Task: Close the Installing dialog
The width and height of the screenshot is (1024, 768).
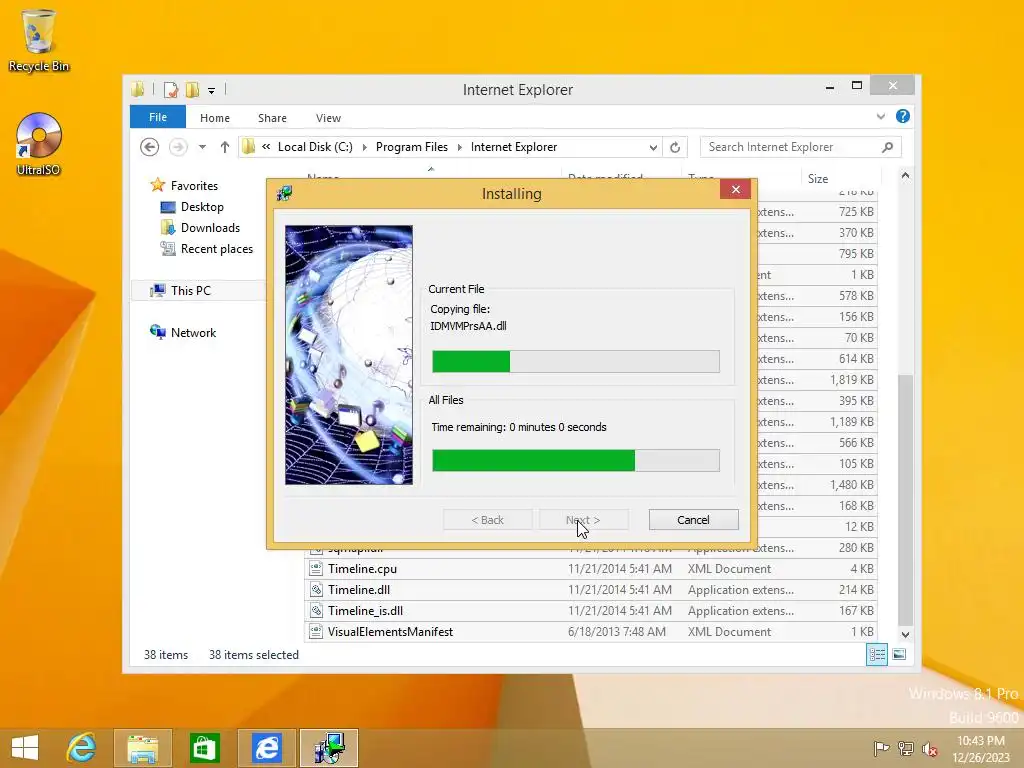Action: [736, 189]
